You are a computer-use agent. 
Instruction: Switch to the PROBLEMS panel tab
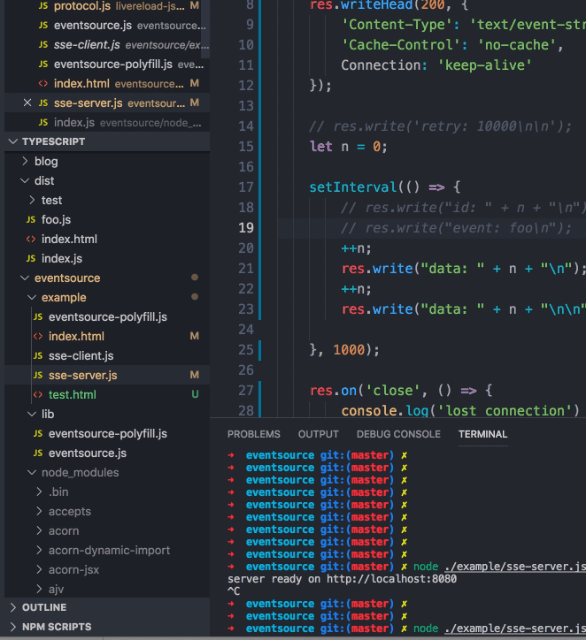[254, 434]
